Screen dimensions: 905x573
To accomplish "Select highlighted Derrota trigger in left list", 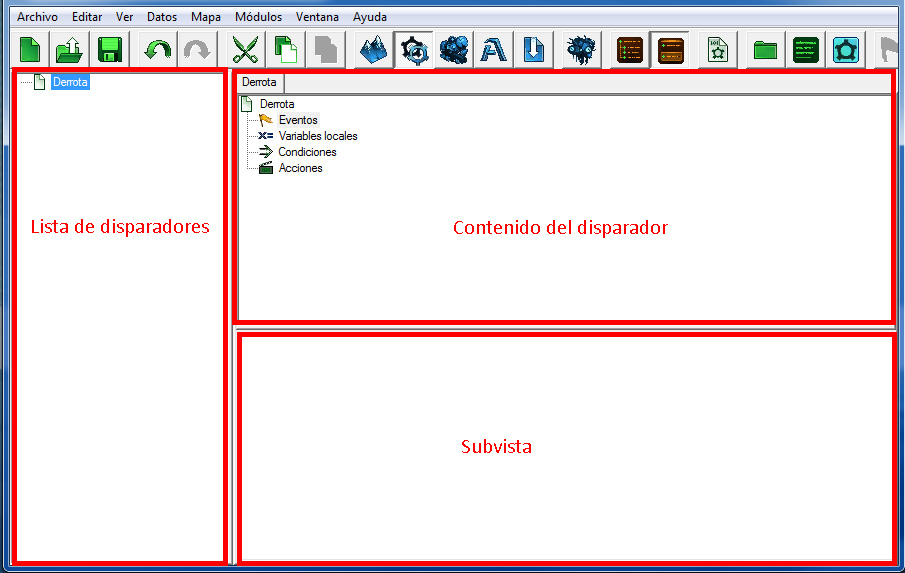I will click(x=70, y=82).
